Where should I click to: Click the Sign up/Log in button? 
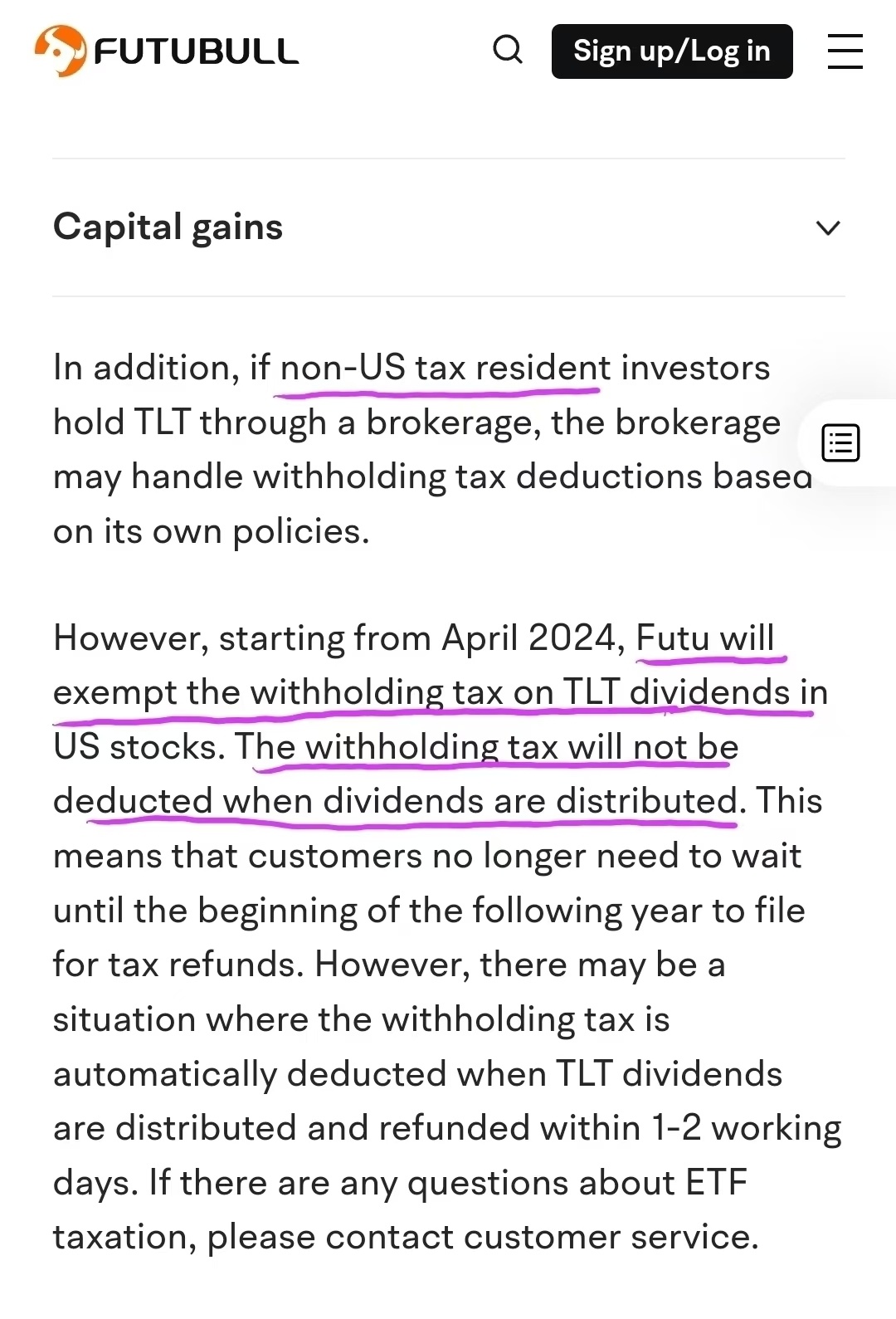point(672,51)
